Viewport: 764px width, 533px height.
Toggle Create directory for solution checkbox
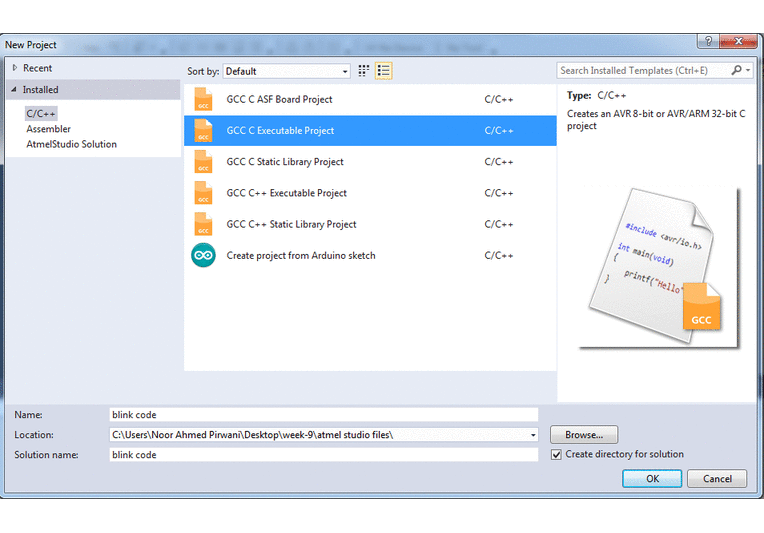pos(556,455)
